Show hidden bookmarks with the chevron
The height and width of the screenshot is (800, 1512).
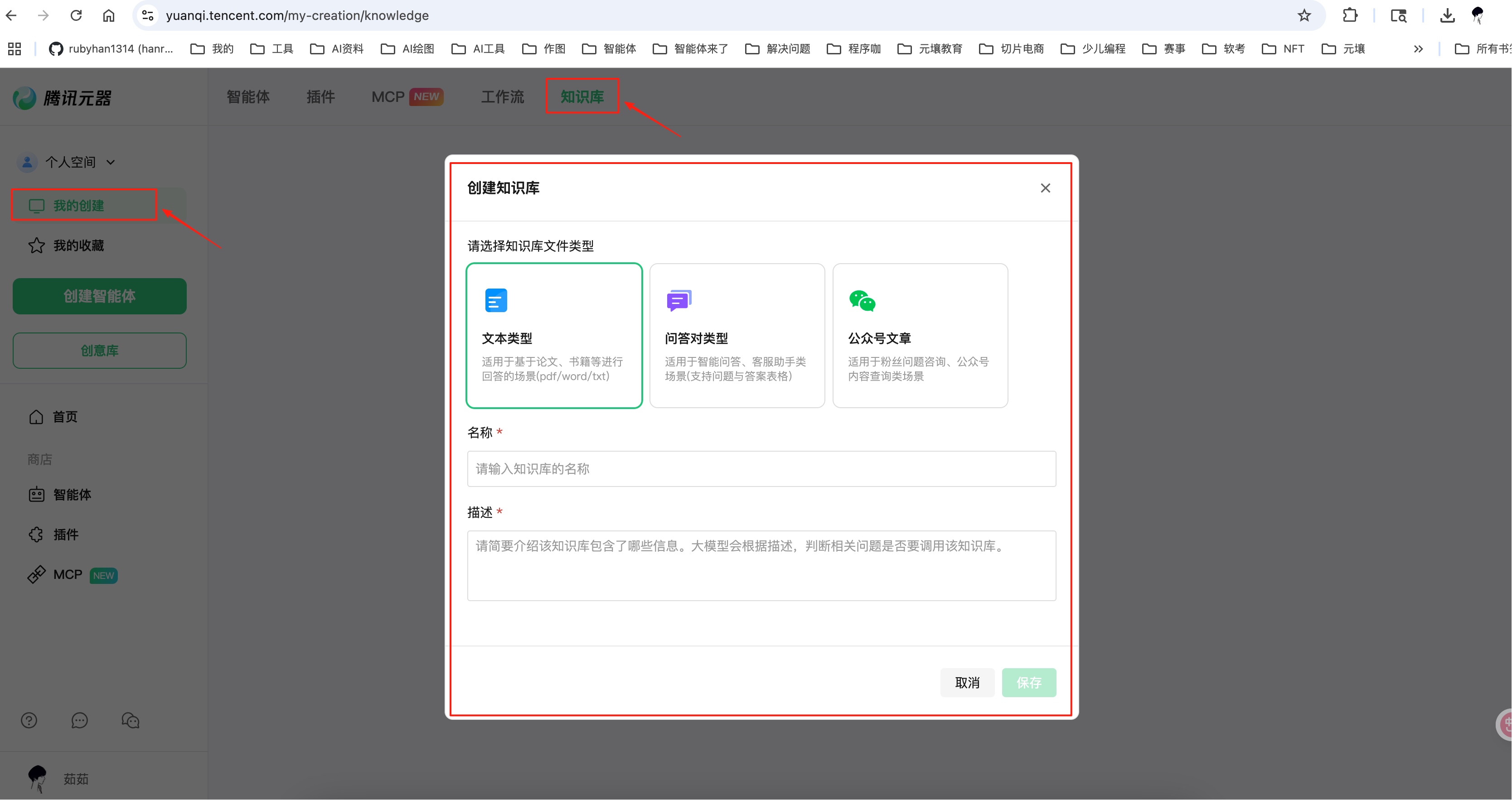point(1419,48)
